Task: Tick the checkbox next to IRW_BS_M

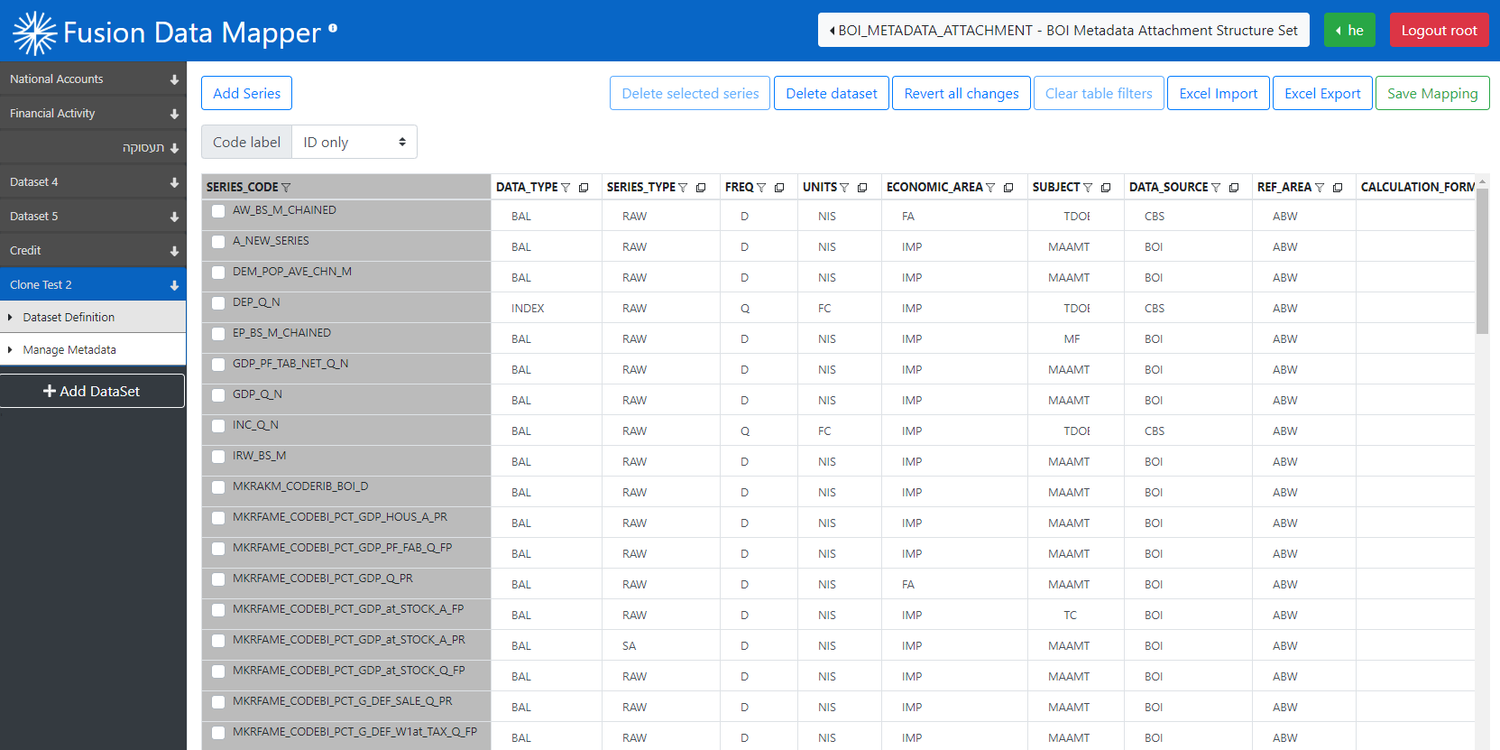Action: [x=217, y=456]
